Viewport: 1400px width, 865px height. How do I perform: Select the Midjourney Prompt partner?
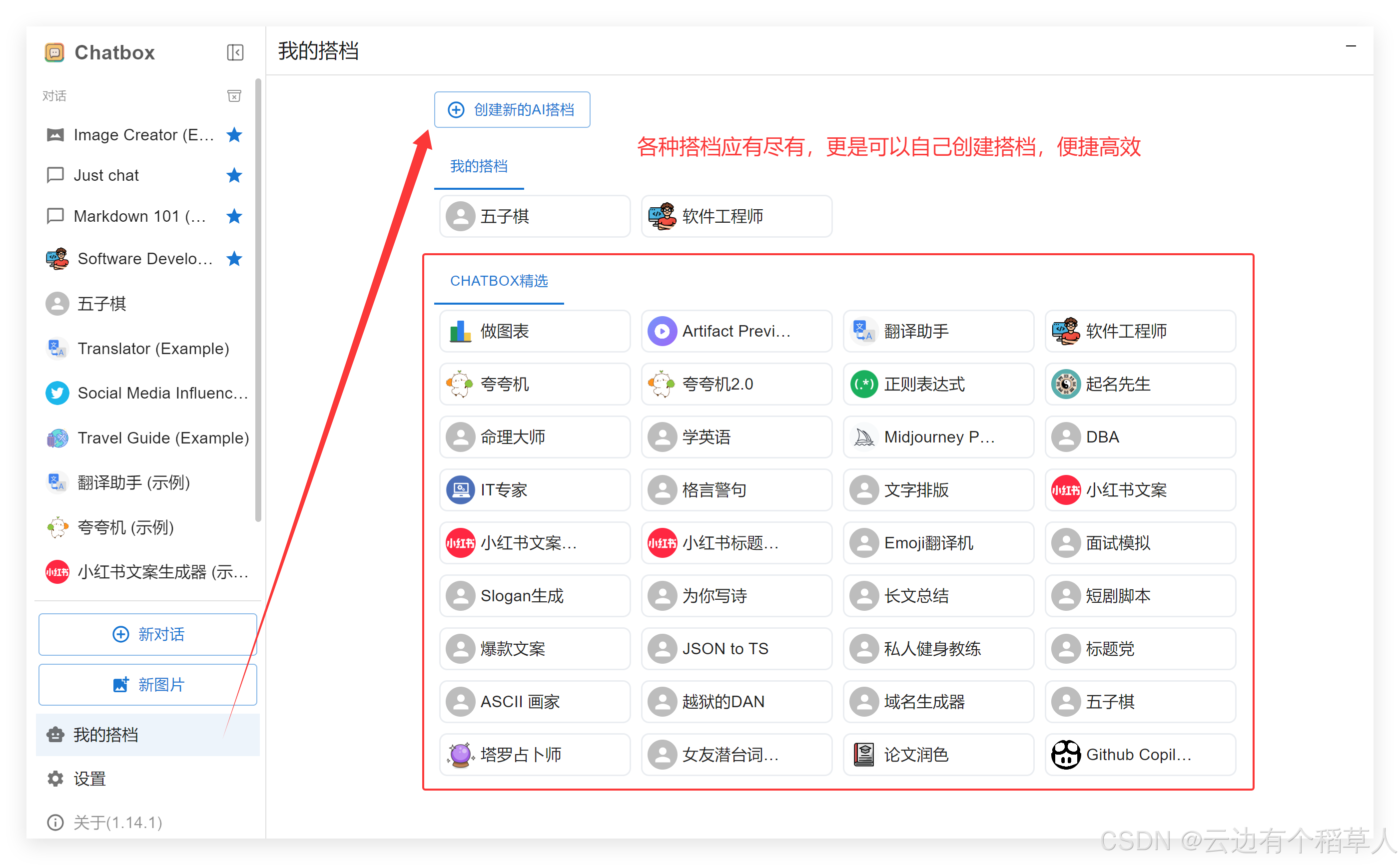pyautogui.click(x=938, y=437)
